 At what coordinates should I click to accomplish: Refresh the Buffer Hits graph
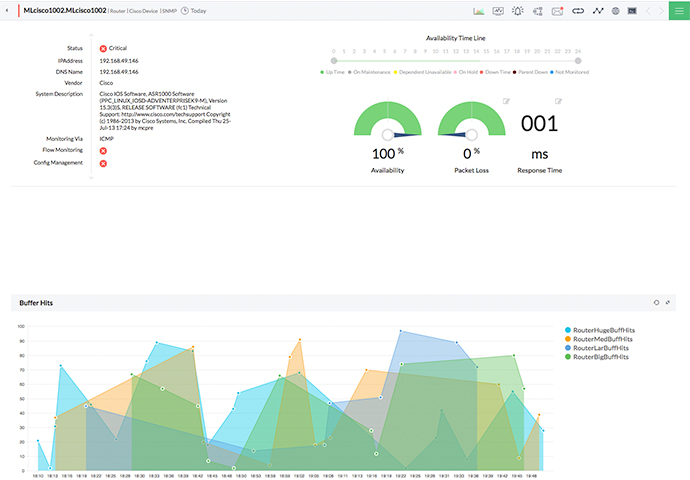tap(656, 303)
